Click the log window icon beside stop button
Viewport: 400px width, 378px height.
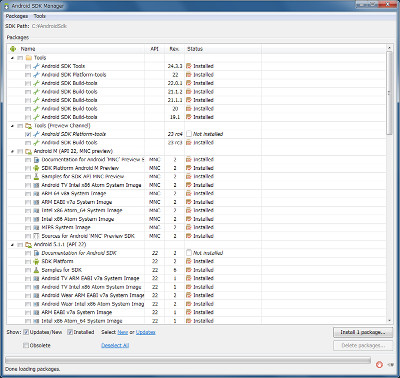tap(390, 365)
